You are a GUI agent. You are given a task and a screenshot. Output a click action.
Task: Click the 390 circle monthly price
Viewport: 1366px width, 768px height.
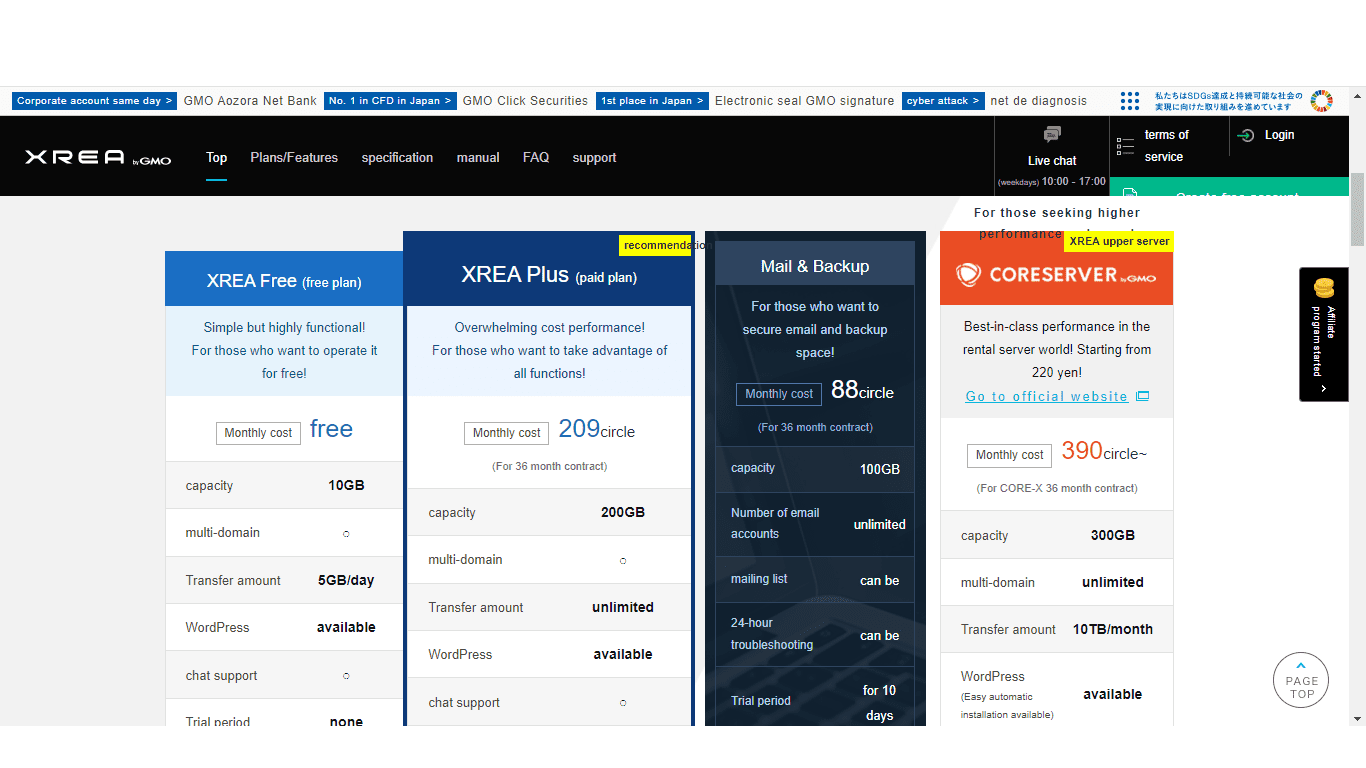pyautogui.click(x=1104, y=451)
